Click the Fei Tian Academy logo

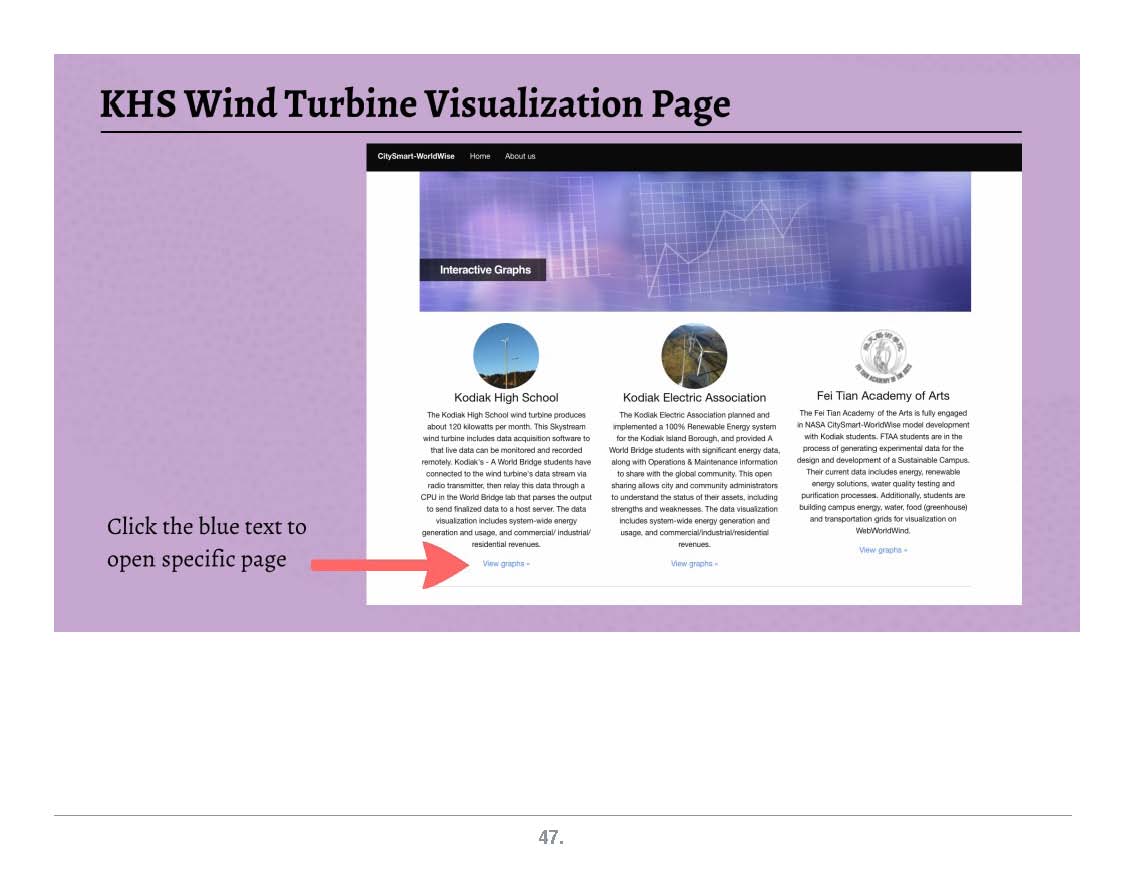pos(884,355)
